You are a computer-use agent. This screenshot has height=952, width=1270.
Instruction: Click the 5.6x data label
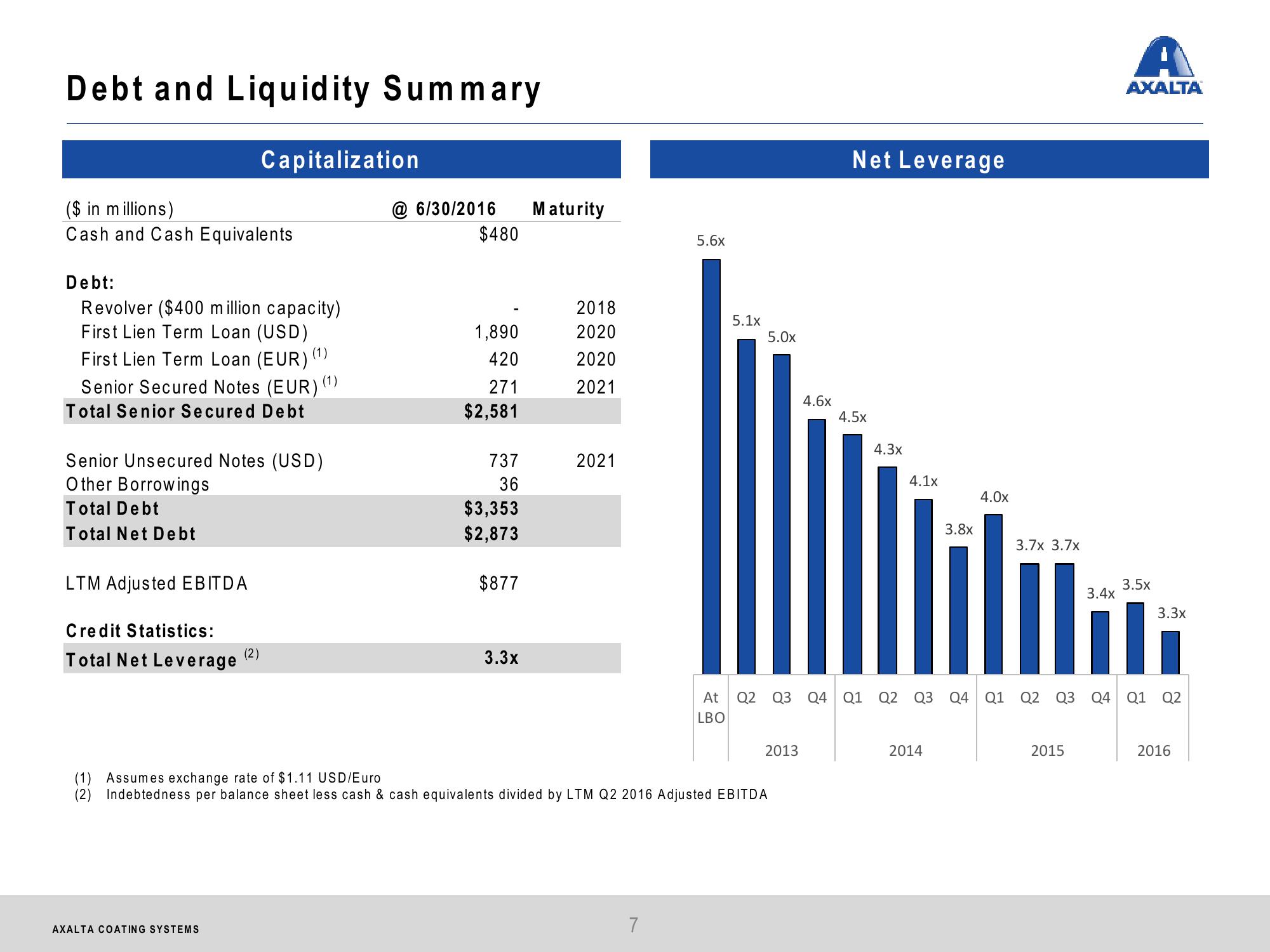tap(711, 241)
